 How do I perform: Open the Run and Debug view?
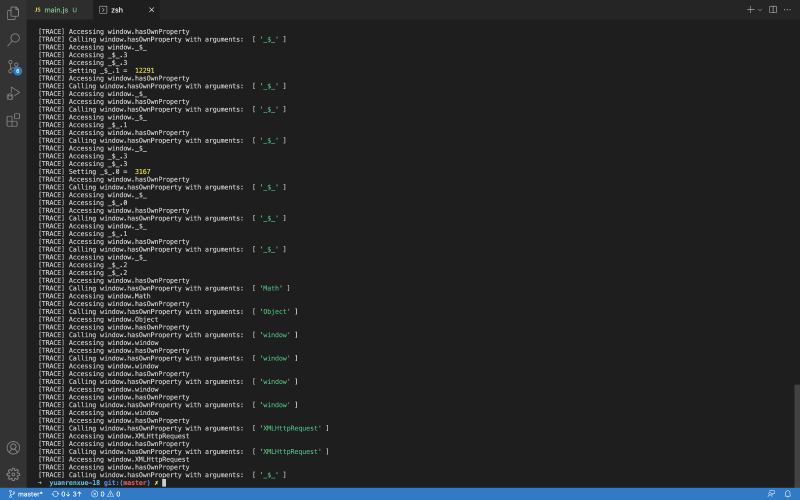[x=13, y=93]
